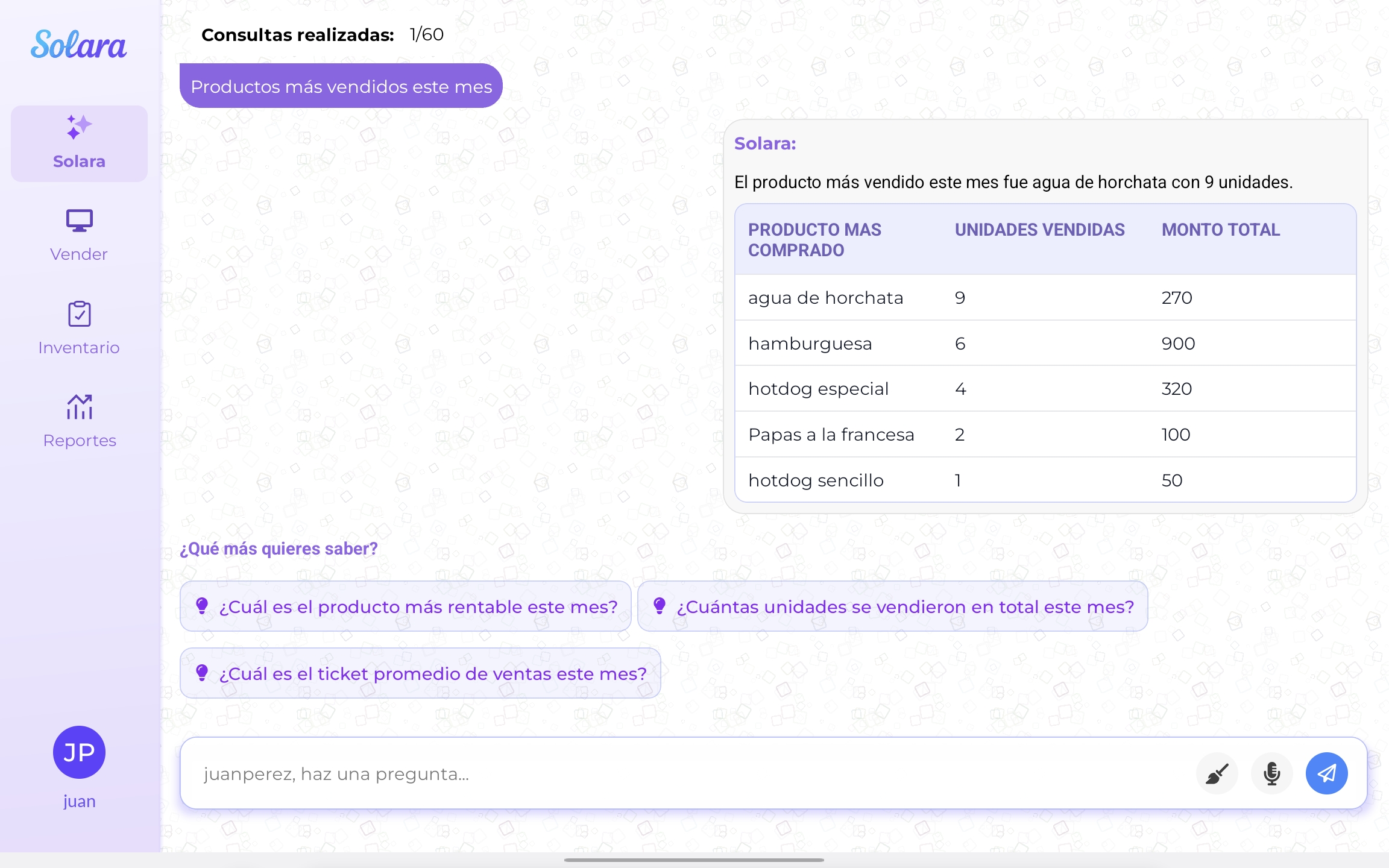Open Reportes chart icon
The width and height of the screenshot is (1389, 868).
79,407
